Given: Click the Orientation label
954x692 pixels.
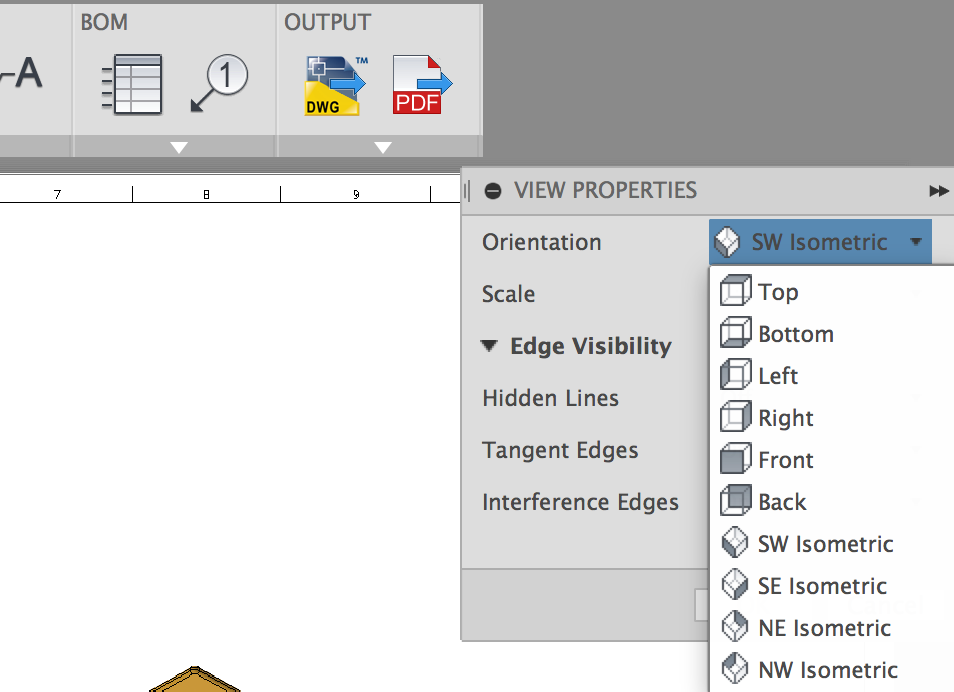Looking at the screenshot, I should pos(541,242).
